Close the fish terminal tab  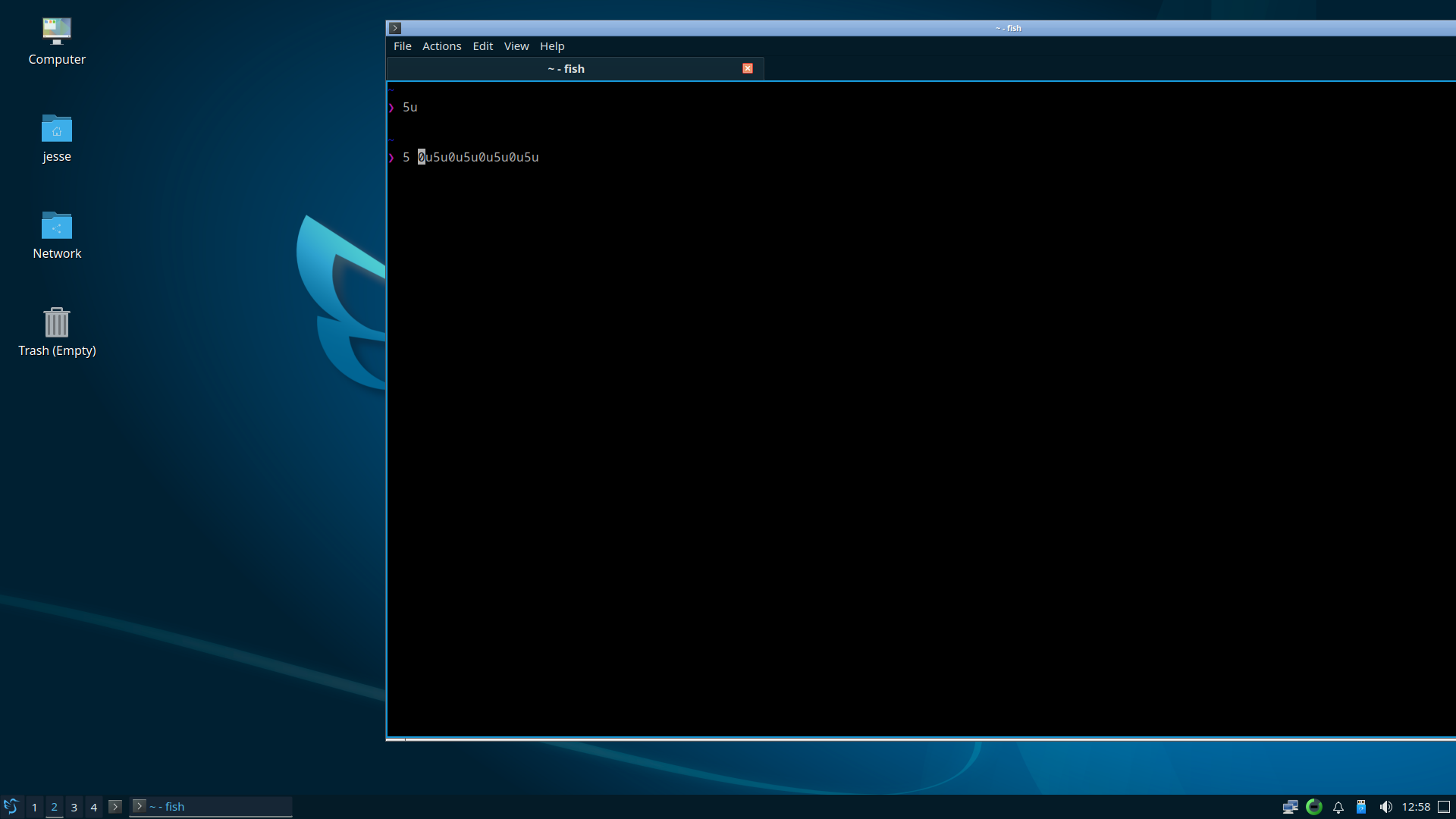point(748,68)
